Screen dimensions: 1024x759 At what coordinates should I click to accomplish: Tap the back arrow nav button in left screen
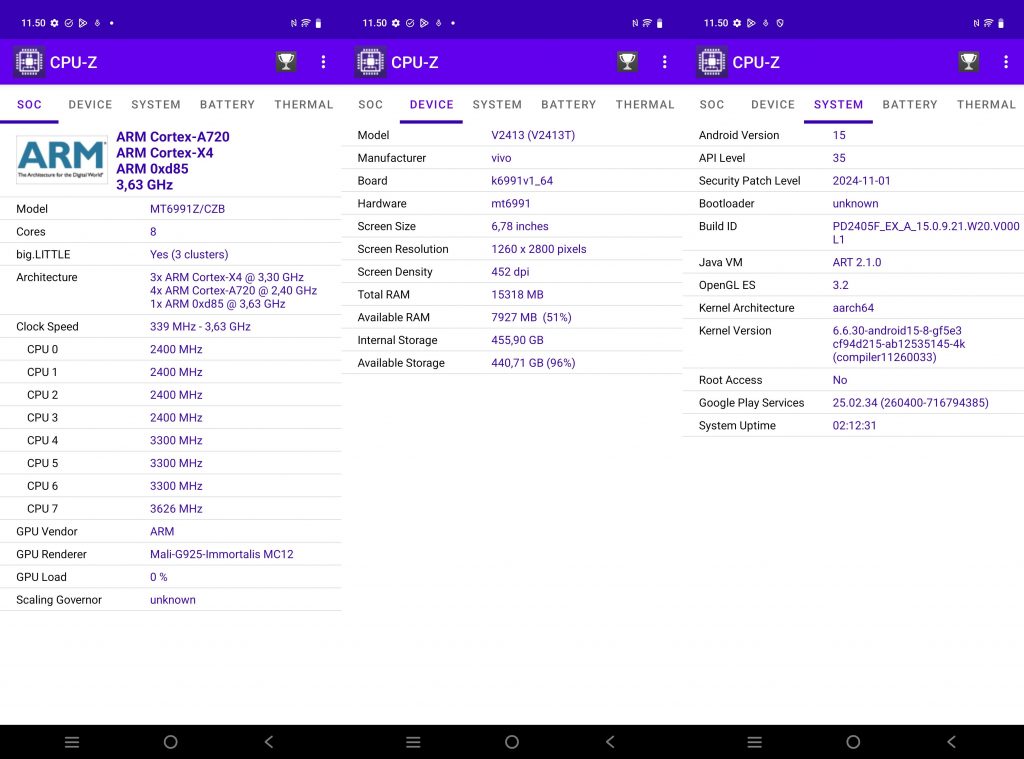(x=268, y=742)
